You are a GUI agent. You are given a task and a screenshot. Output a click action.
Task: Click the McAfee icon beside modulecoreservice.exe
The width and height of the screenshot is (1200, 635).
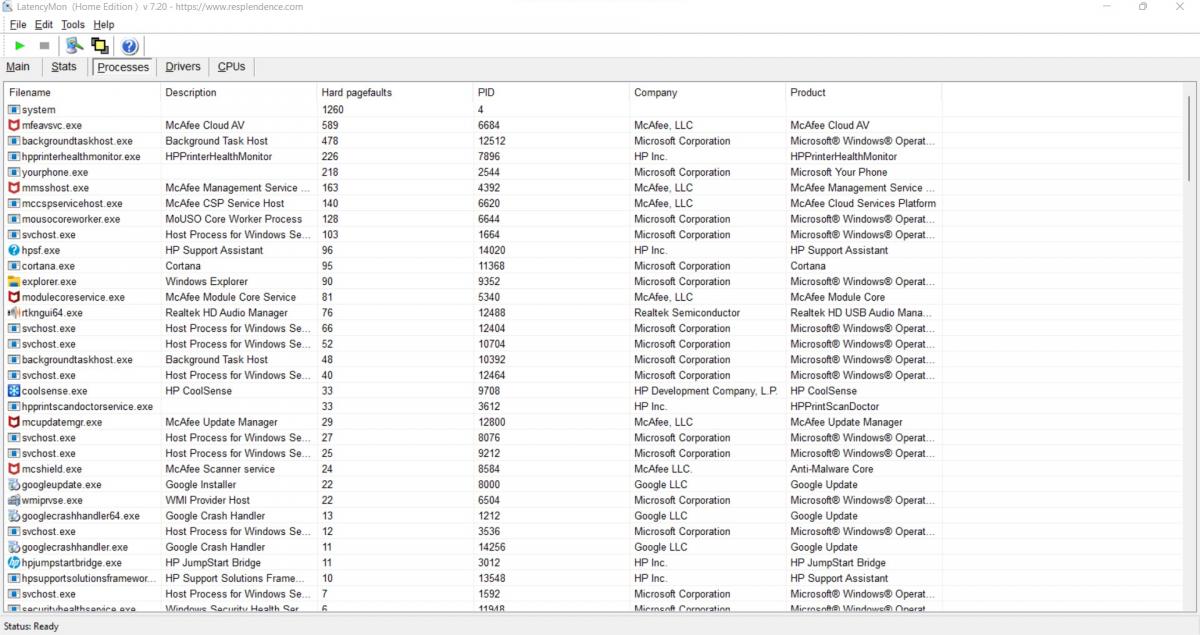click(x=14, y=298)
